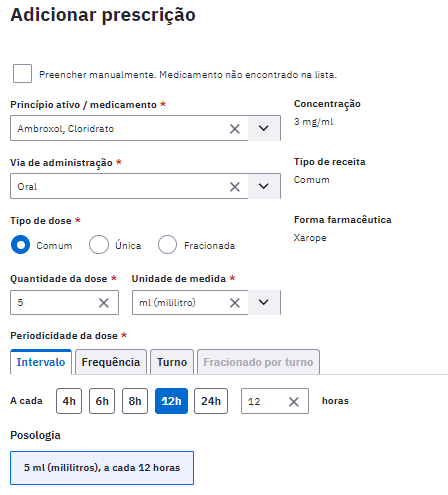Clear the 12 hours interval value
This screenshot has height=495, width=448.
pos(293,402)
